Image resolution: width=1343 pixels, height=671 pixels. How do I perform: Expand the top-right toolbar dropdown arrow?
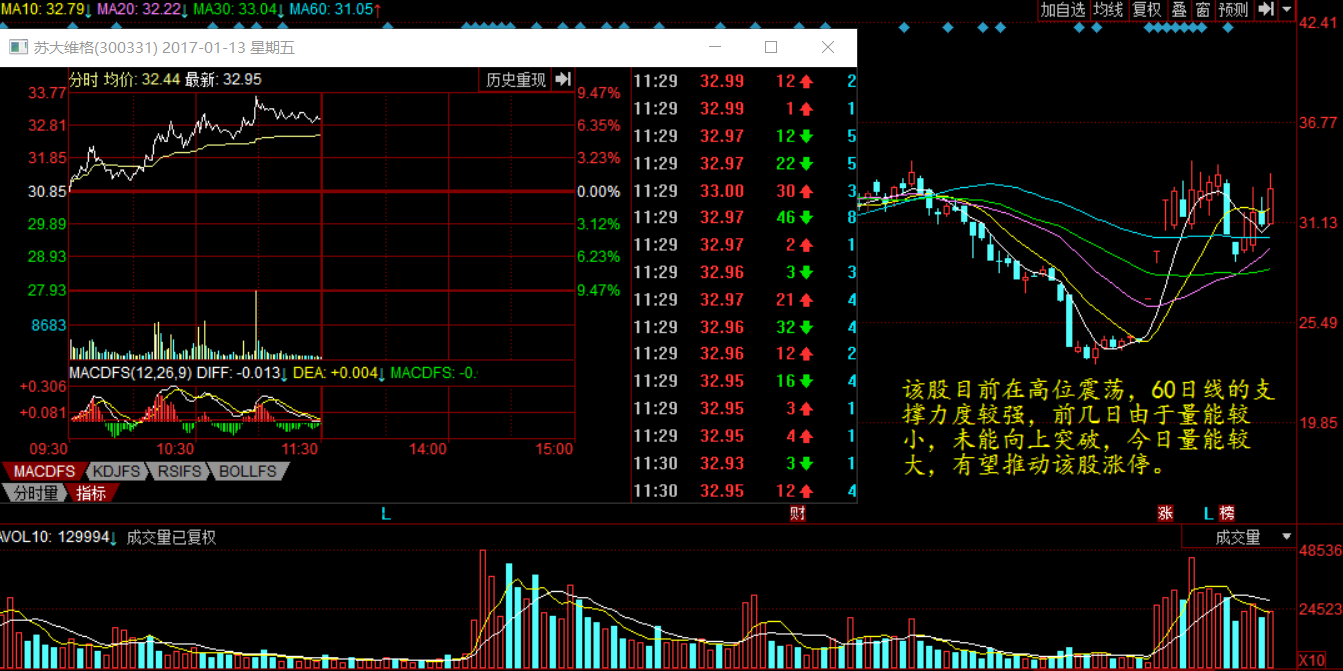pyautogui.click(x=1286, y=10)
